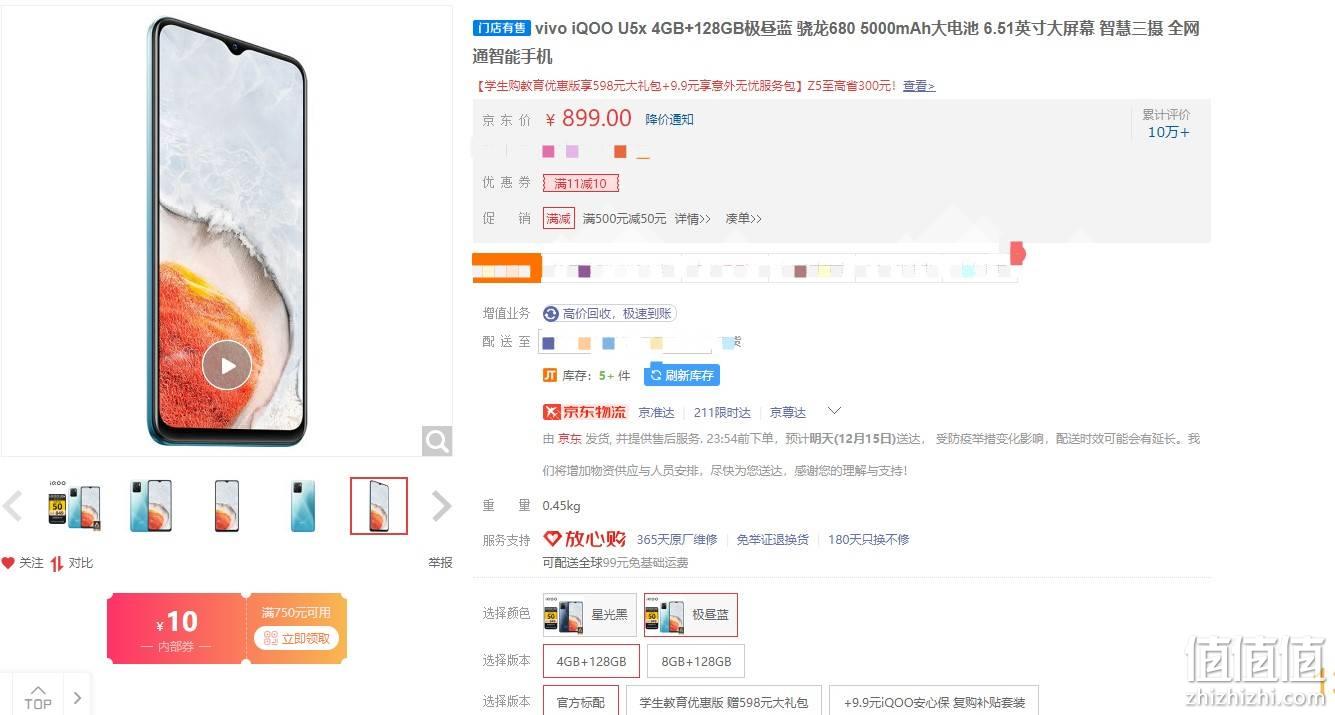Open promotion 详情>> link
Image resolution: width=1335 pixels, height=715 pixels.
click(692, 218)
